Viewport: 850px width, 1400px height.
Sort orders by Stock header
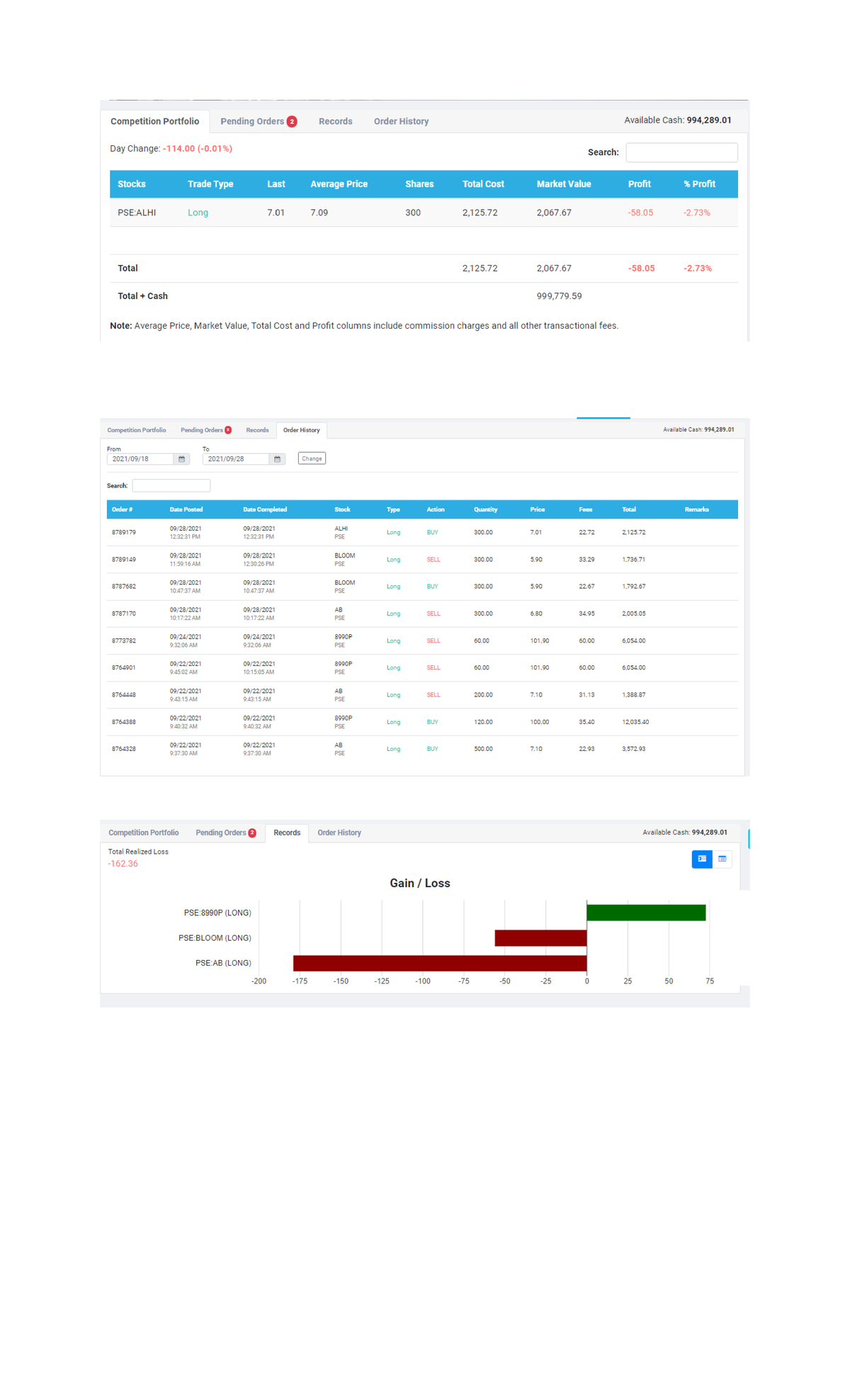click(342, 509)
